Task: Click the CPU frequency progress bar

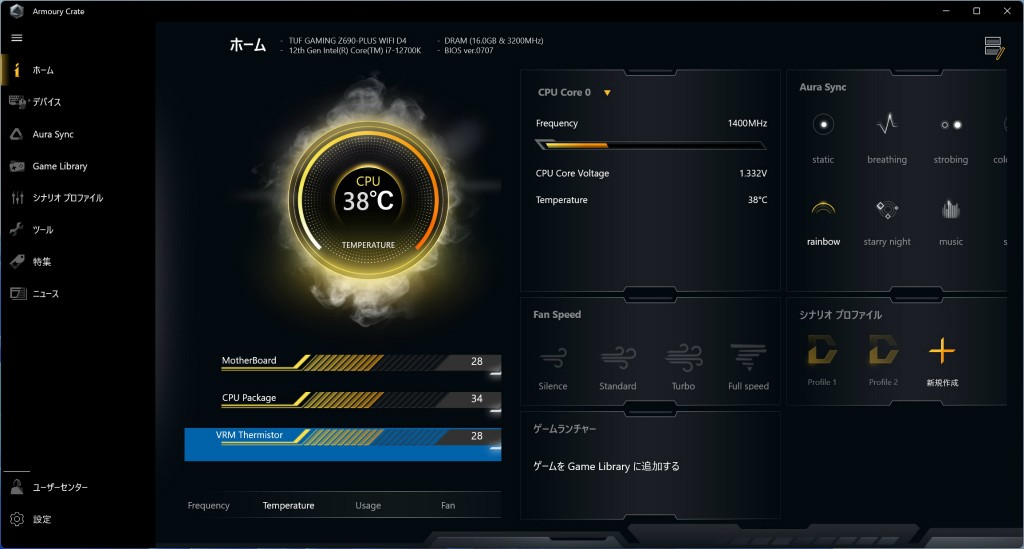Action: (650, 145)
